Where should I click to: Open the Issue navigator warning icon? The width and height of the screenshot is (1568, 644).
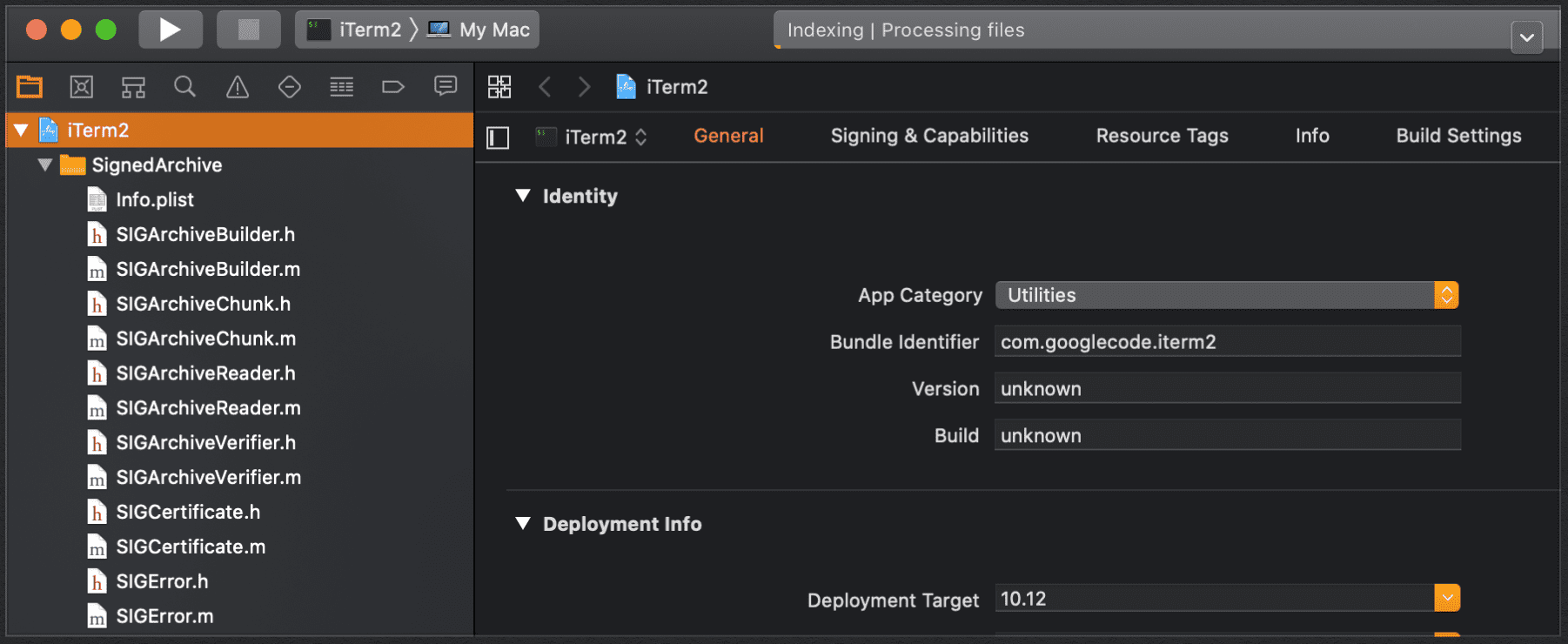point(237,86)
